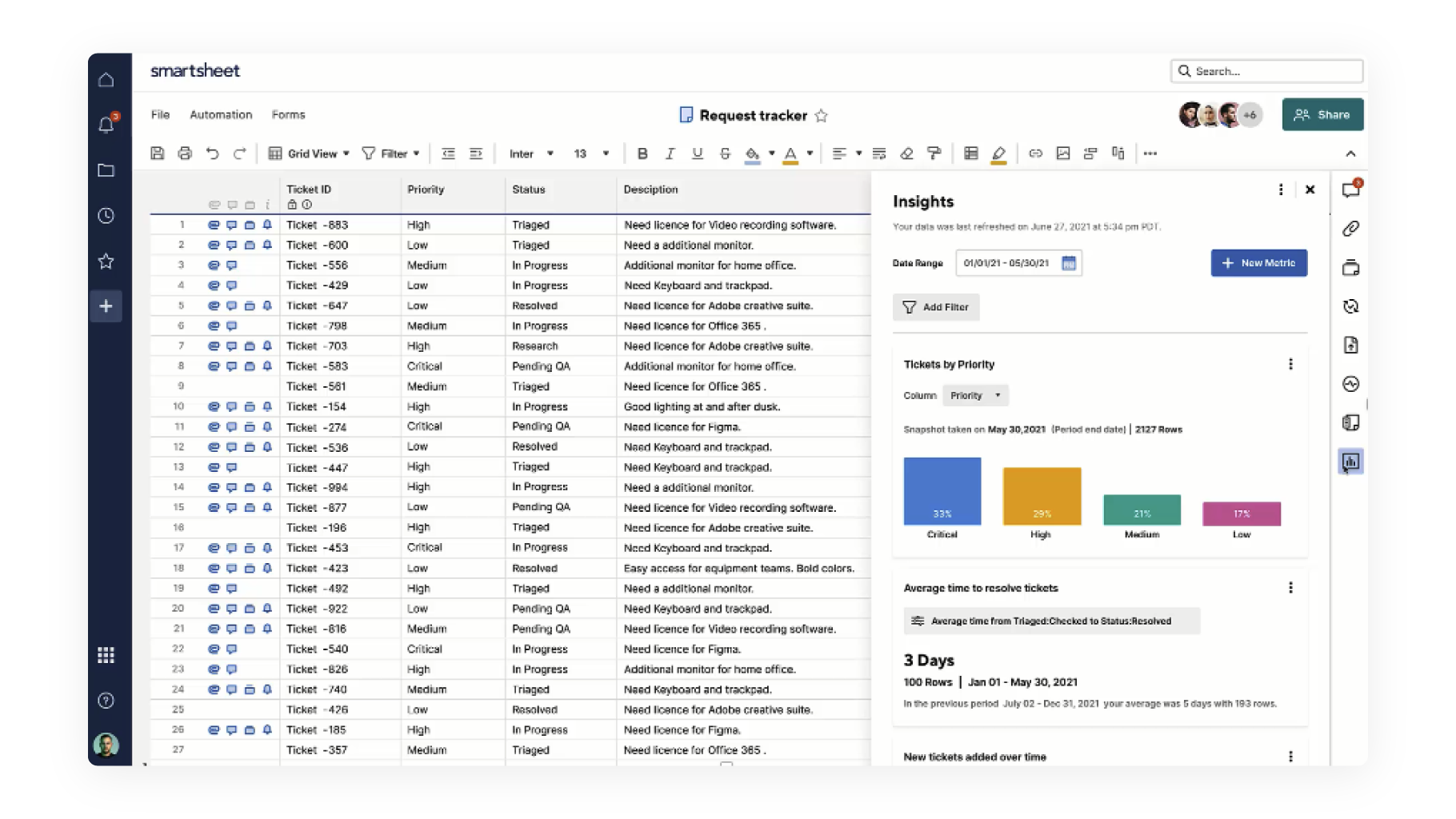Open the app launcher grid icon
Viewport: 1456px width, 819px height.
[106, 655]
